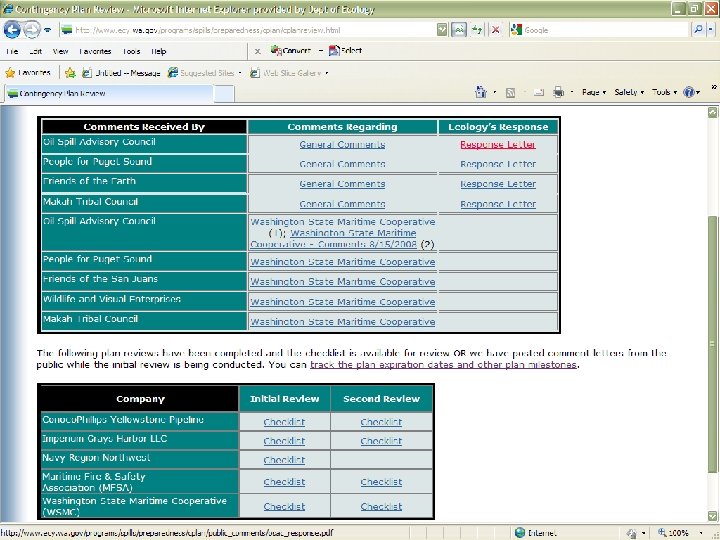Open the Untitled – Message favorite
The height and width of the screenshot is (540, 720).
pyautogui.click(x=121, y=73)
